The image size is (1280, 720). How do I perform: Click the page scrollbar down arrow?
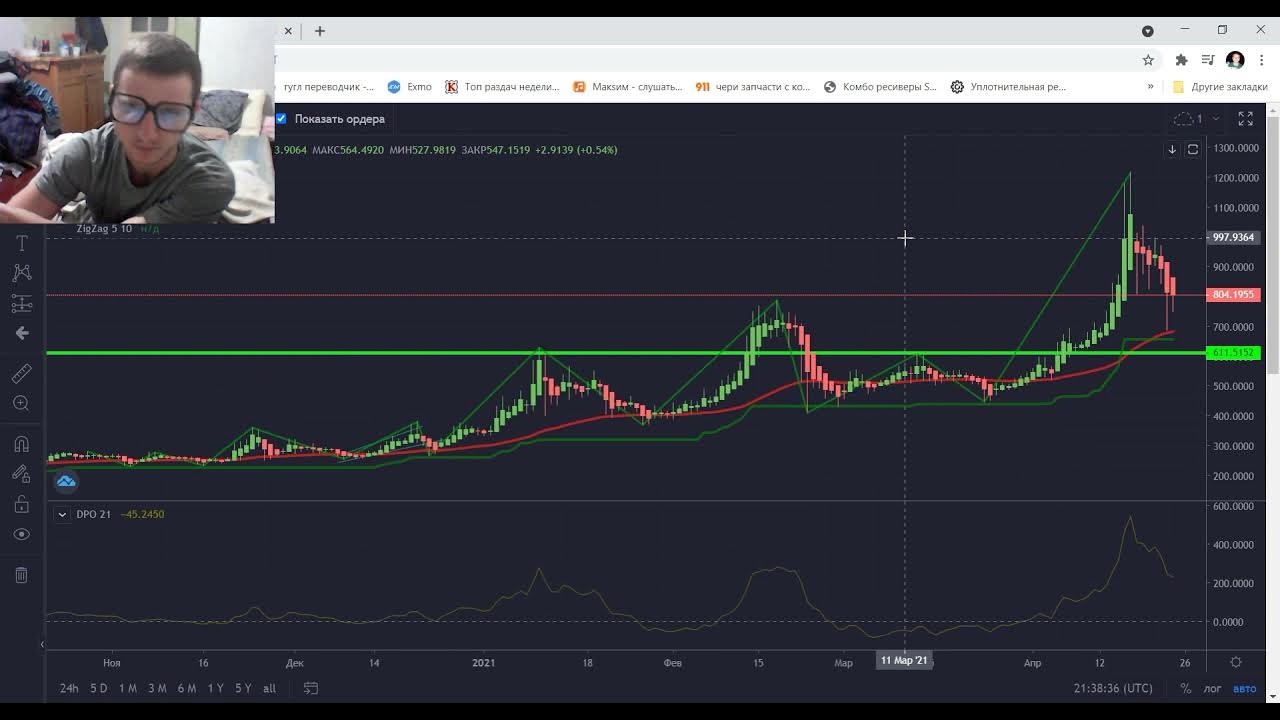coord(1274,696)
